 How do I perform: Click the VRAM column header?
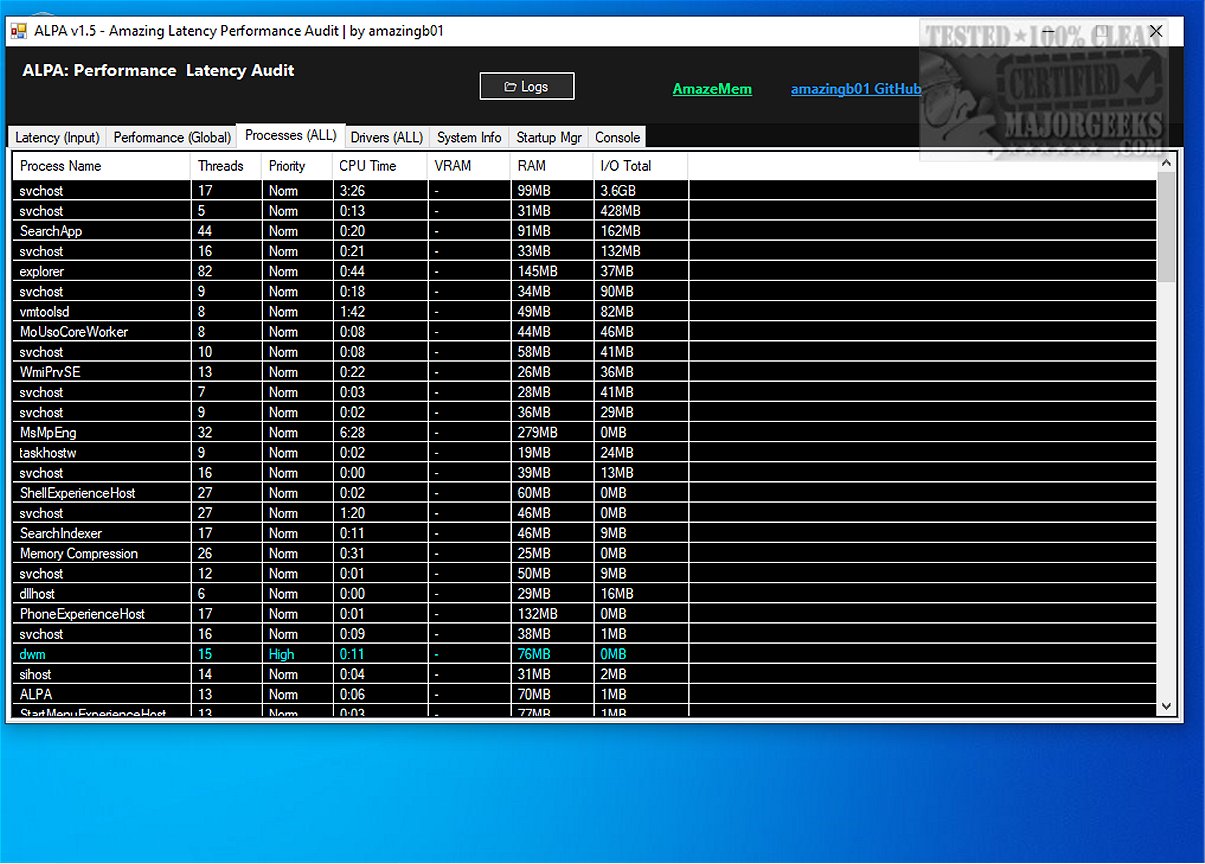(x=468, y=166)
